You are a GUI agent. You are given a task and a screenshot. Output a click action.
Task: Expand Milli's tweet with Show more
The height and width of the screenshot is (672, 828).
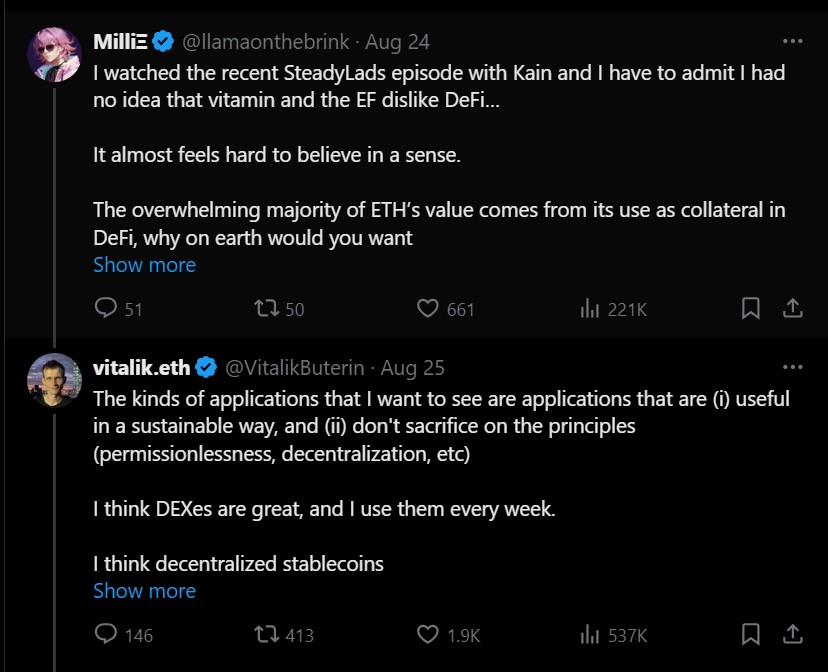pos(144,265)
